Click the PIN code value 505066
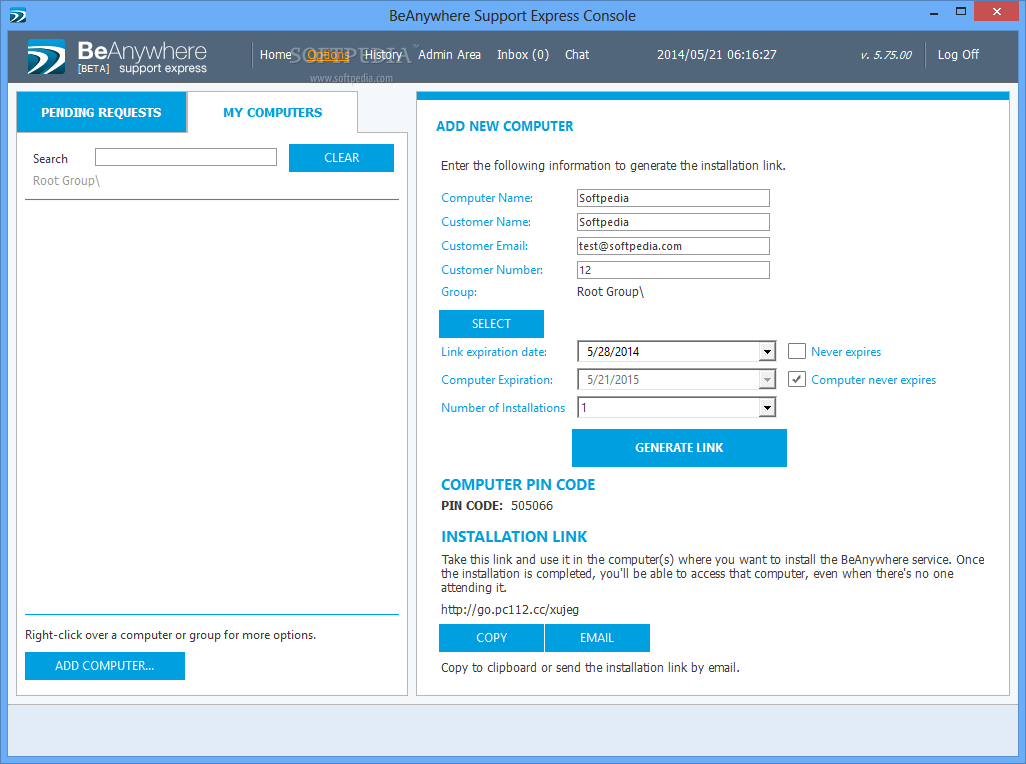Image resolution: width=1026 pixels, height=764 pixels. 532,506
